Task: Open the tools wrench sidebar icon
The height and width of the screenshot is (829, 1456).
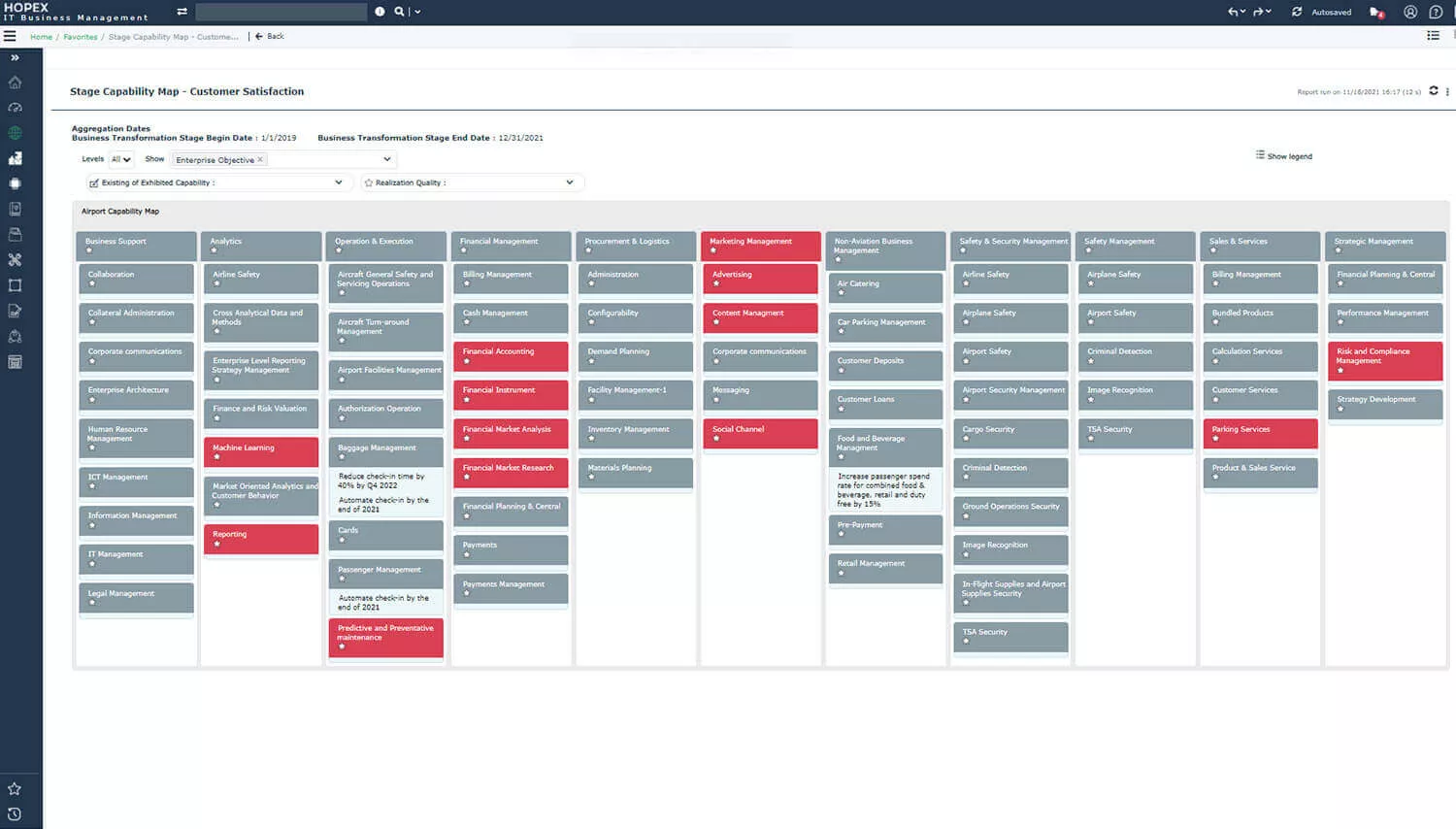Action: (x=15, y=259)
